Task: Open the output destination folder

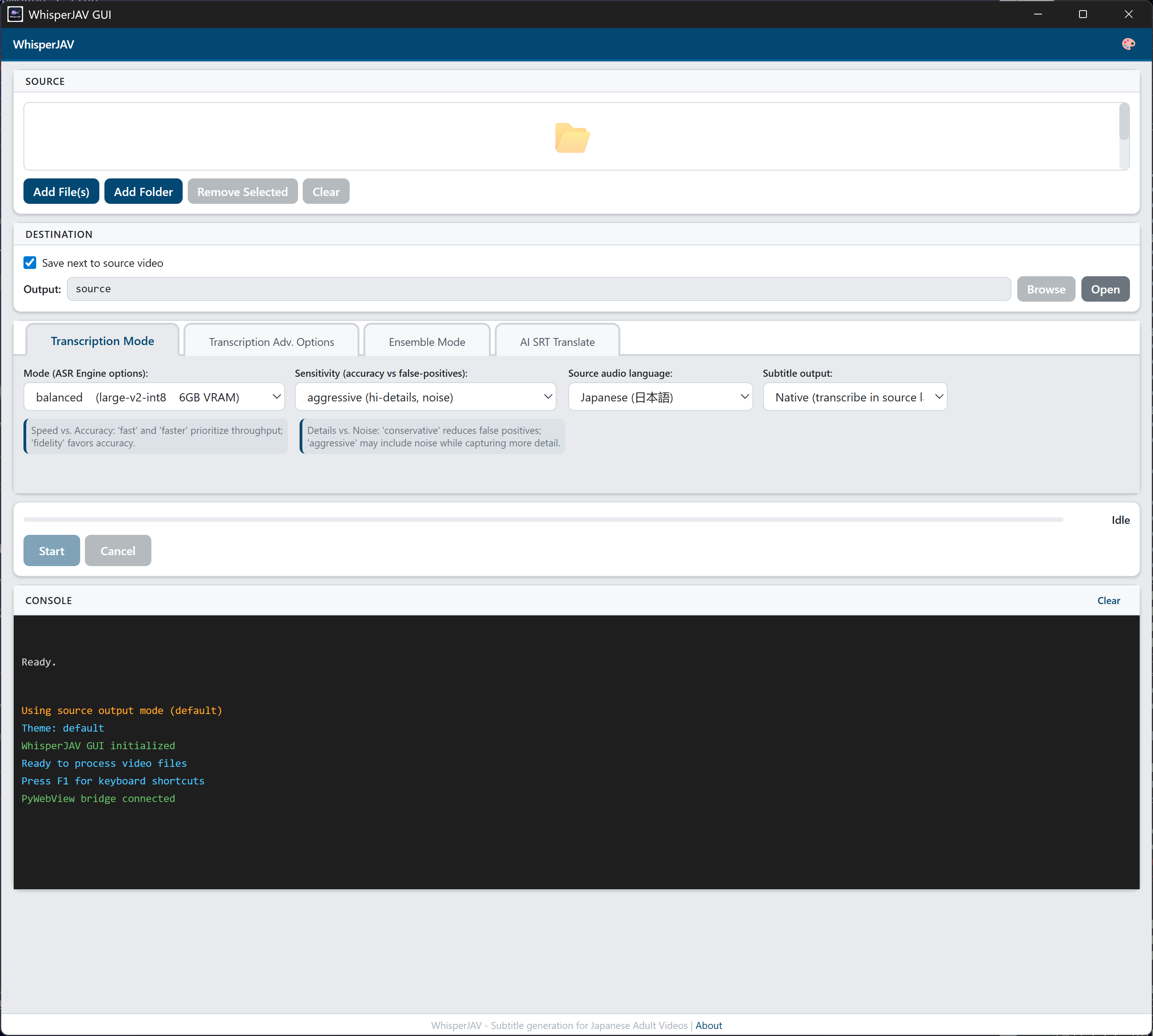Action: pyautogui.click(x=1105, y=289)
